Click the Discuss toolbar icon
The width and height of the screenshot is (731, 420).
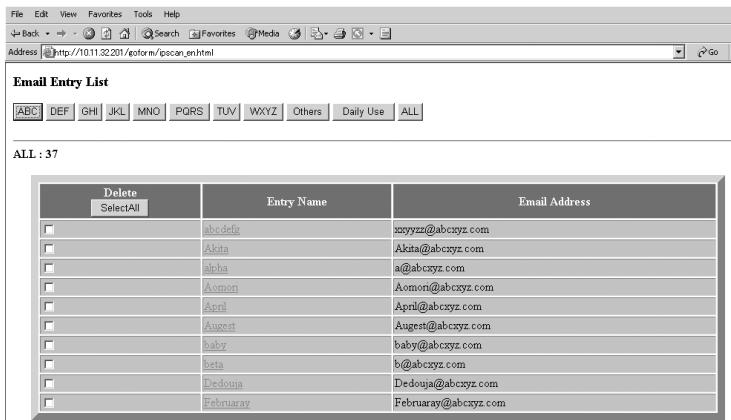[x=385, y=34]
